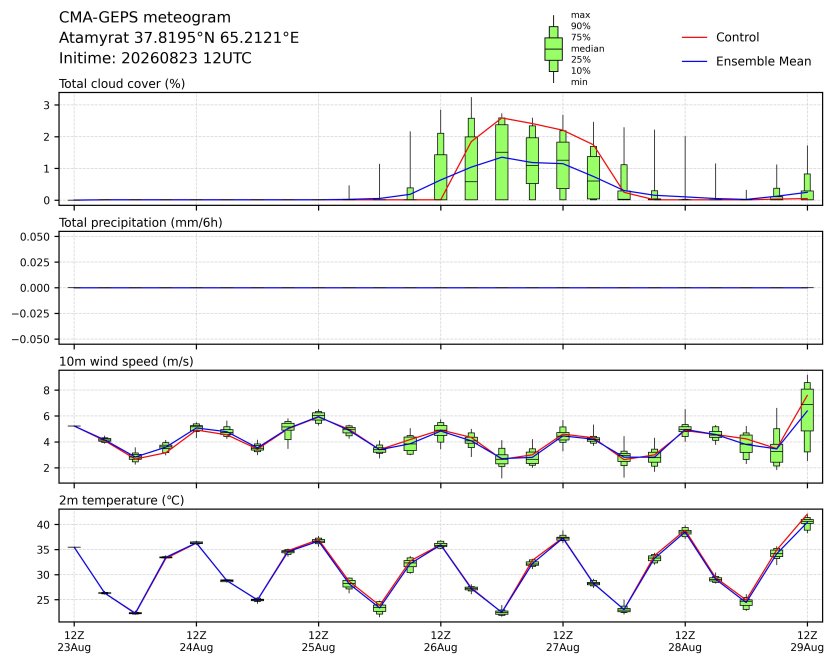Click the 12Z 24Aug axis label

click(197, 642)
